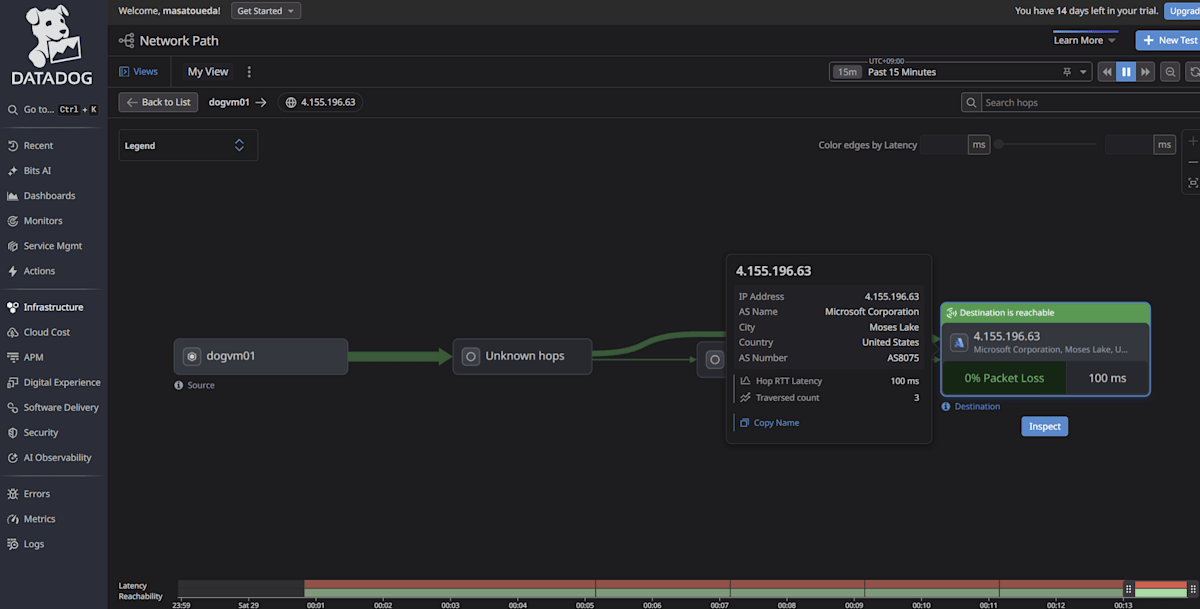The height and width of the screenshot is (609, 1200).
Task: Click the Actions lightning icon
Action: point(13,271)
